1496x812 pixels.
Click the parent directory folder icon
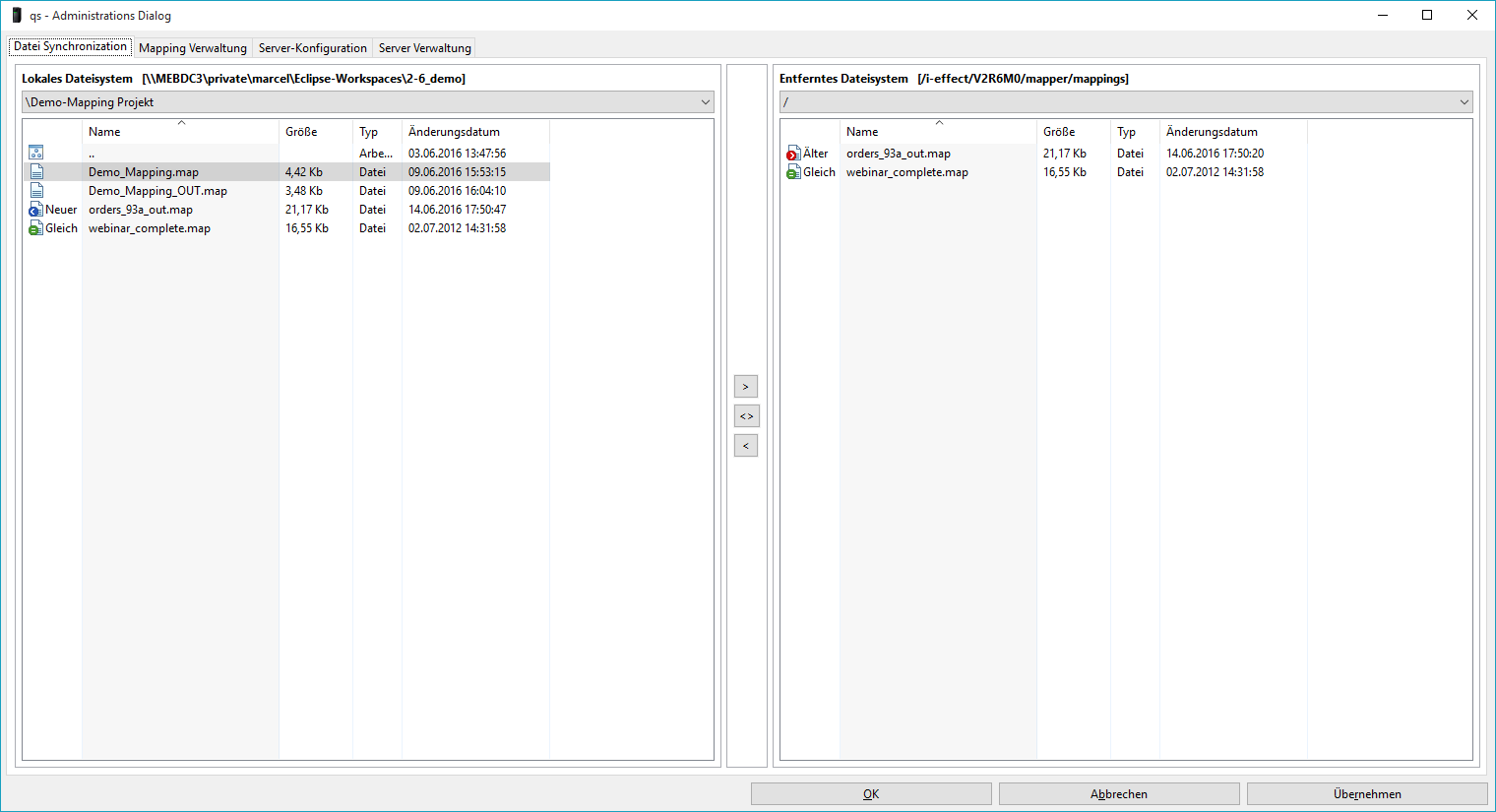click(x=36, y=153)
